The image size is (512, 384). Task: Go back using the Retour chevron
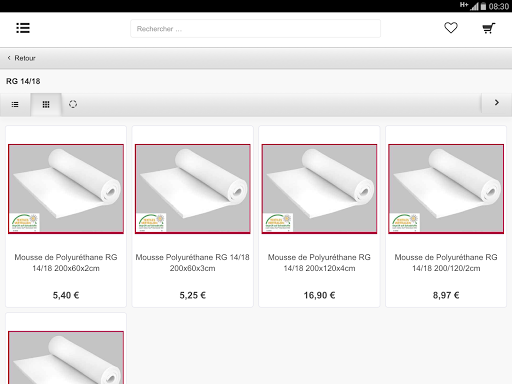(x=9, y=58)
